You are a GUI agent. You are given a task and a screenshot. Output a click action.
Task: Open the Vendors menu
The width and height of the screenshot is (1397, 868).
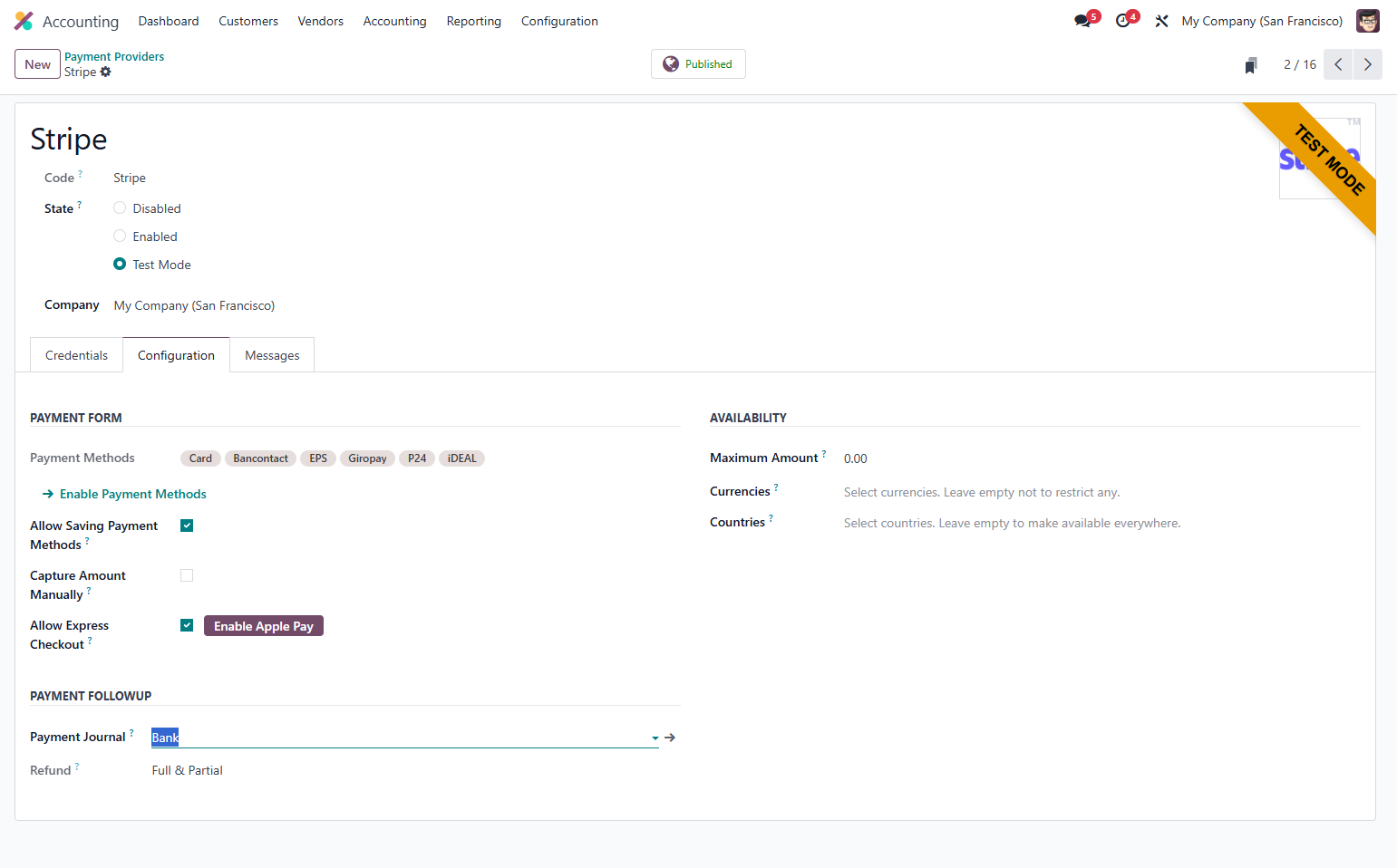[x=320, y=21]
